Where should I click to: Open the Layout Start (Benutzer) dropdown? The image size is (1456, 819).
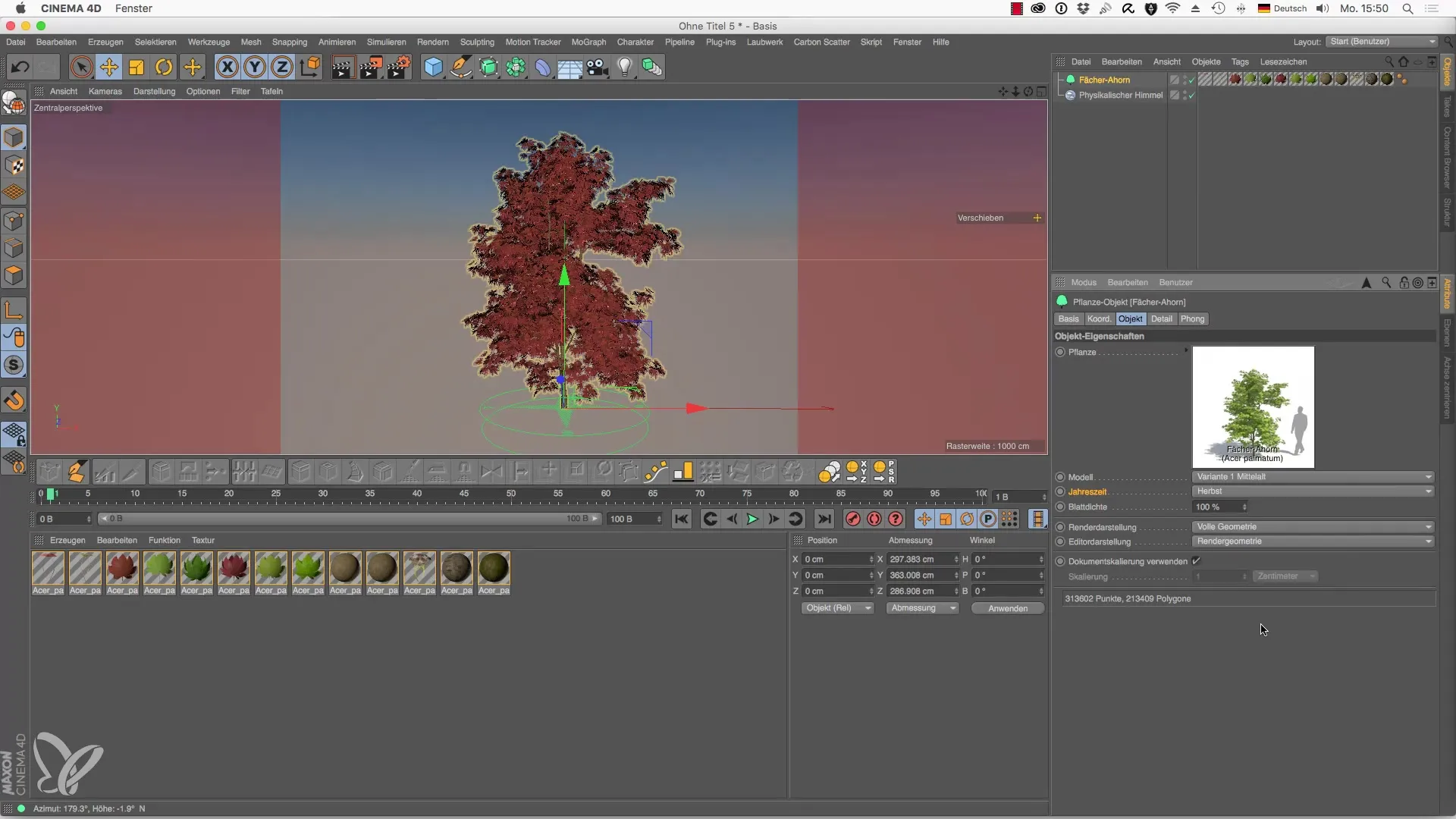pos(1382,42)
